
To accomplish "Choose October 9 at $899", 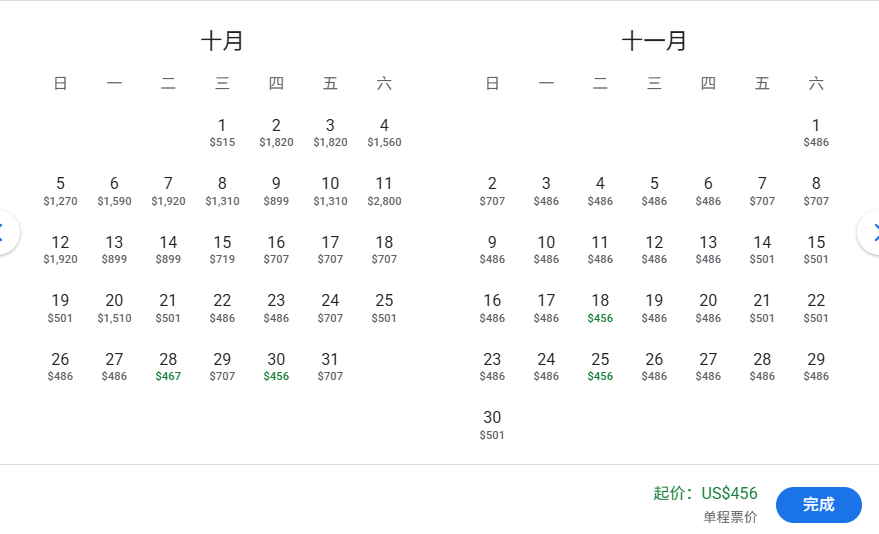I will tap(276, 191).
